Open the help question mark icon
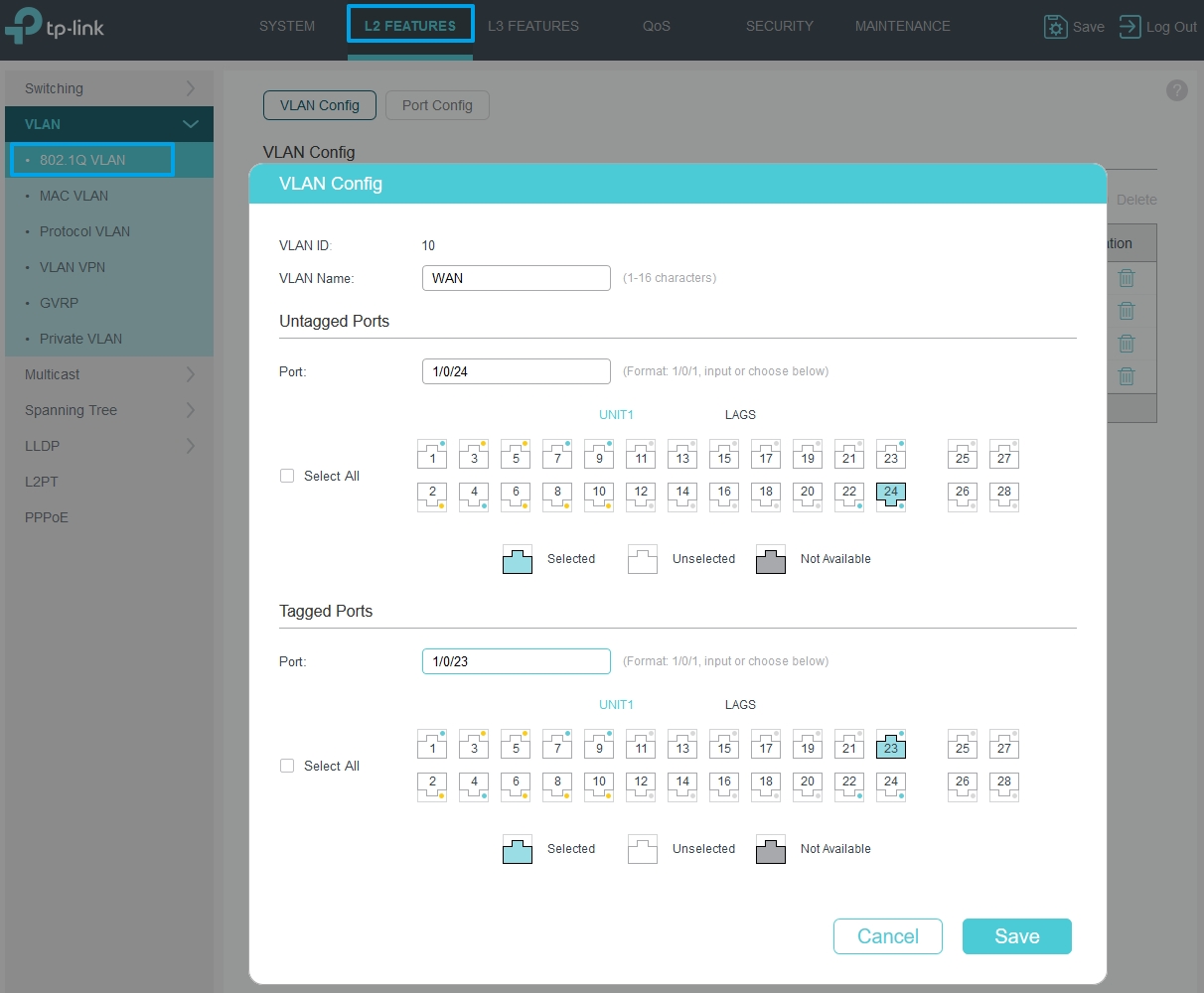 [x=1177, y=90]
